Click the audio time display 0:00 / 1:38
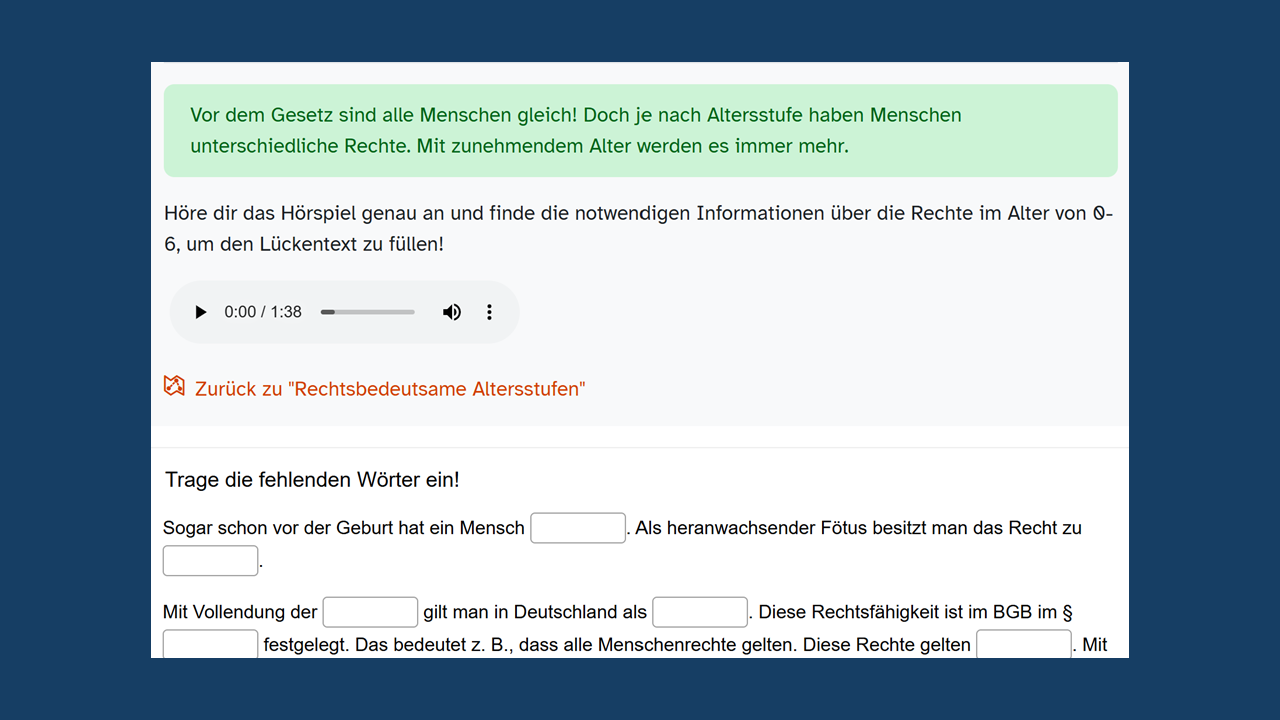The width and height of the screenshot is (1280, 720). coord(263,312)
